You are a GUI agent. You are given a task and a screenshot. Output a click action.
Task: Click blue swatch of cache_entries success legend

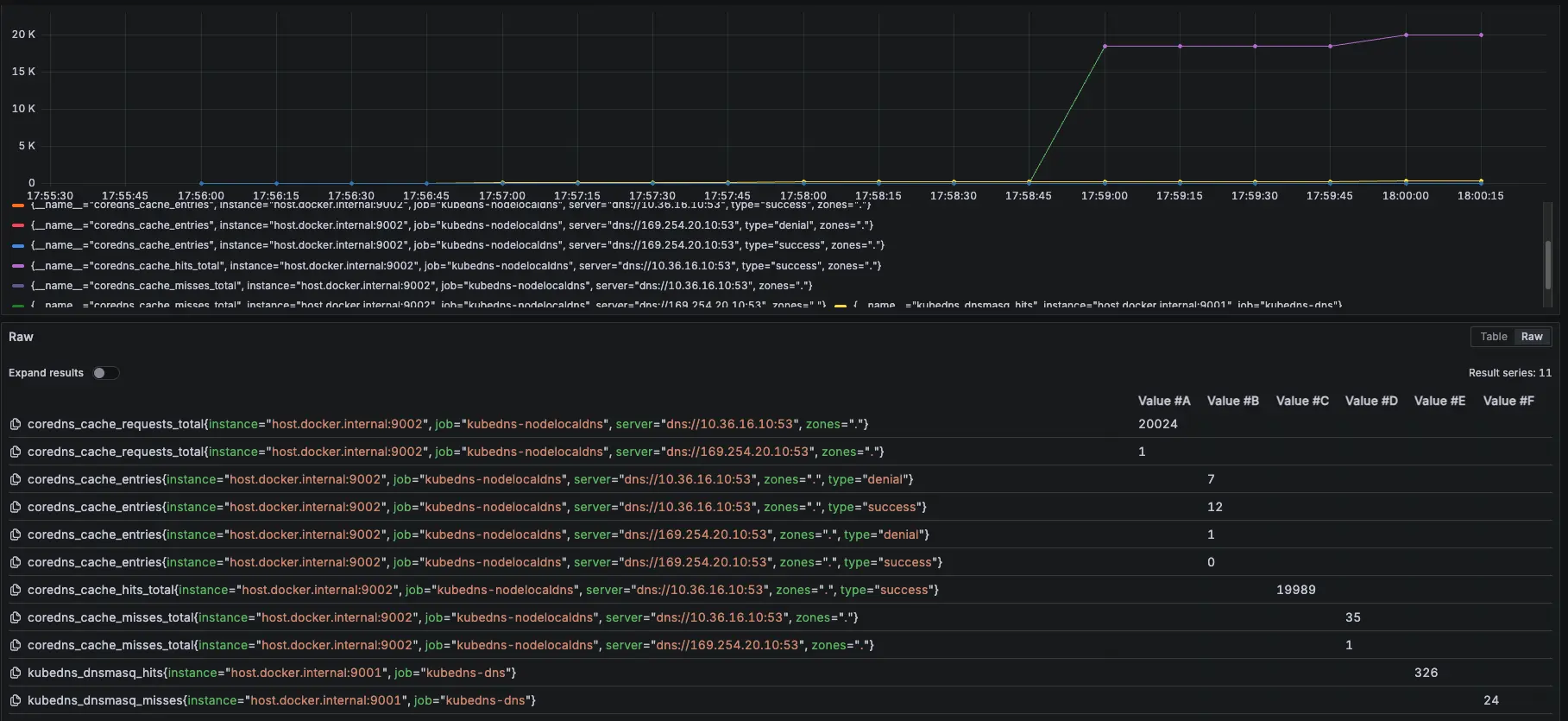click(18, 246)
